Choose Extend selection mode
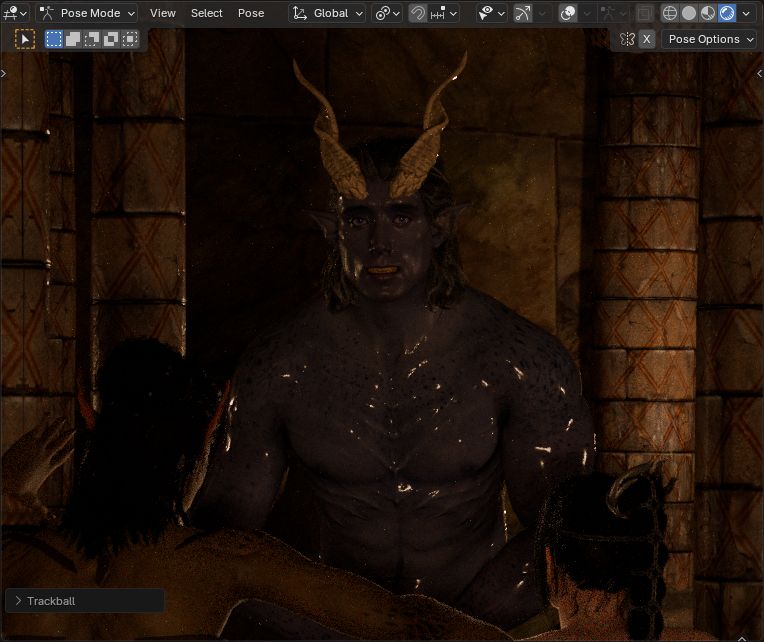Screen dimensions: 764x642 (73, 39)
